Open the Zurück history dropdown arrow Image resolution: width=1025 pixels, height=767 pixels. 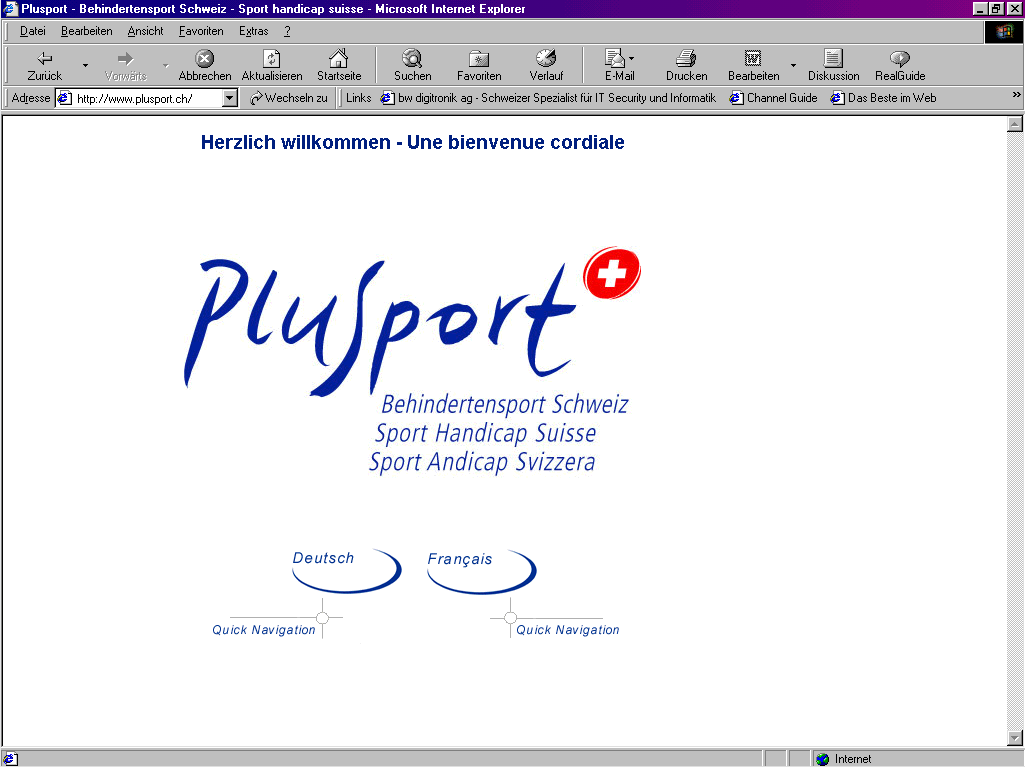pyautogui.click(x=85, y=65)
